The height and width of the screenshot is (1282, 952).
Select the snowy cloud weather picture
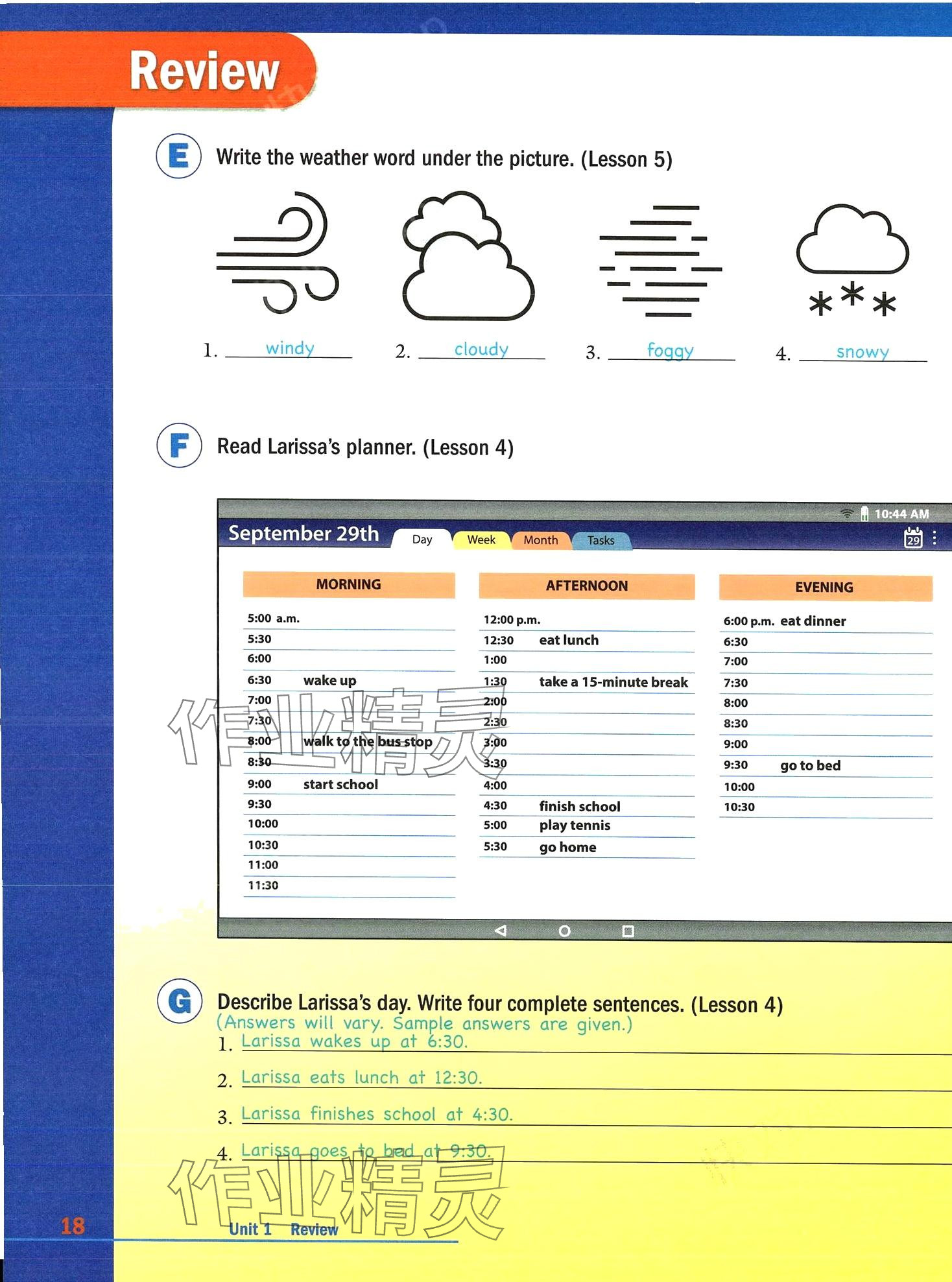point(852,261)
